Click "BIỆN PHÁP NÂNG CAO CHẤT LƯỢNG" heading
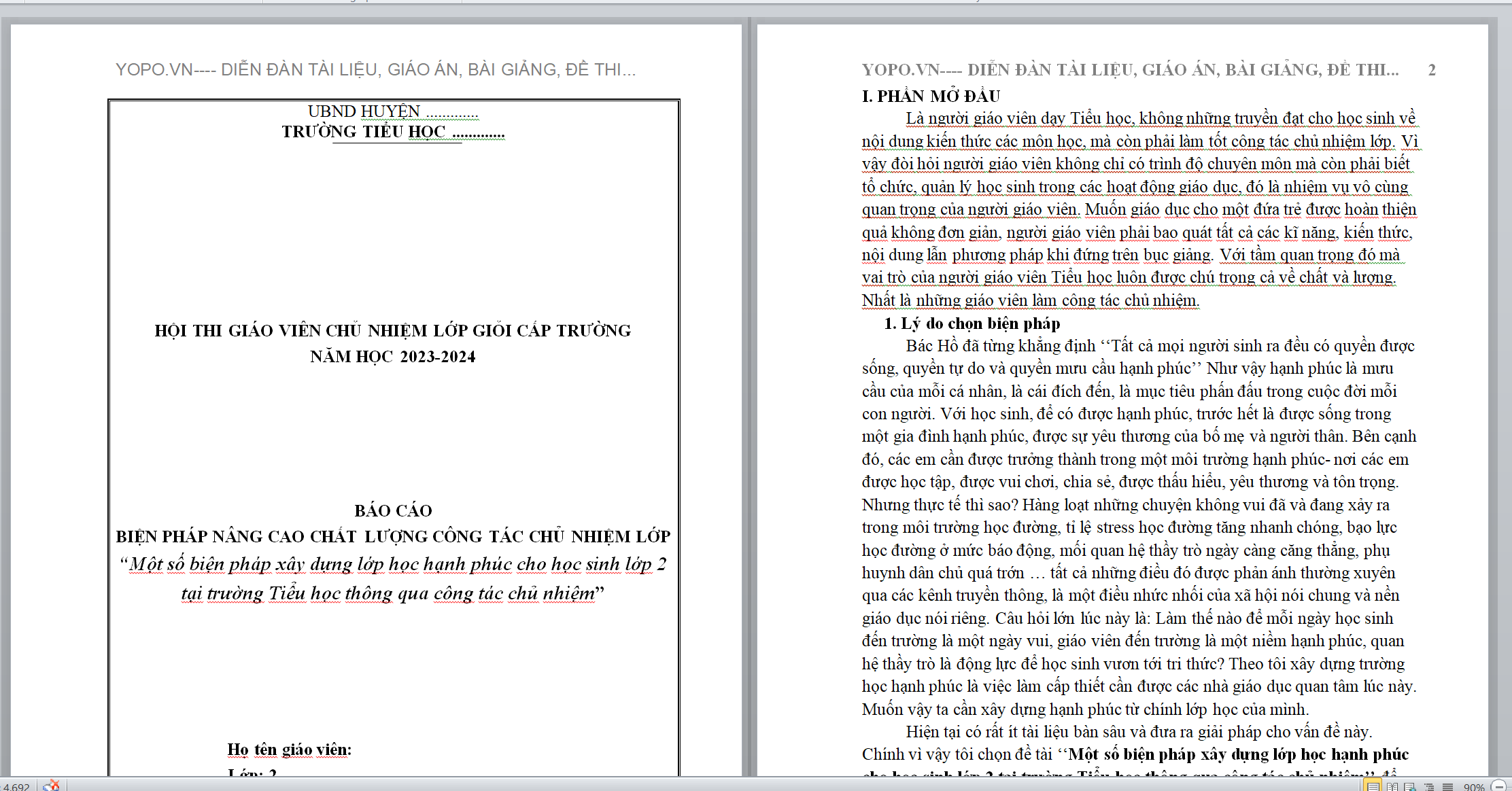This screenshot has height=791, width=1512. (393, 536)
